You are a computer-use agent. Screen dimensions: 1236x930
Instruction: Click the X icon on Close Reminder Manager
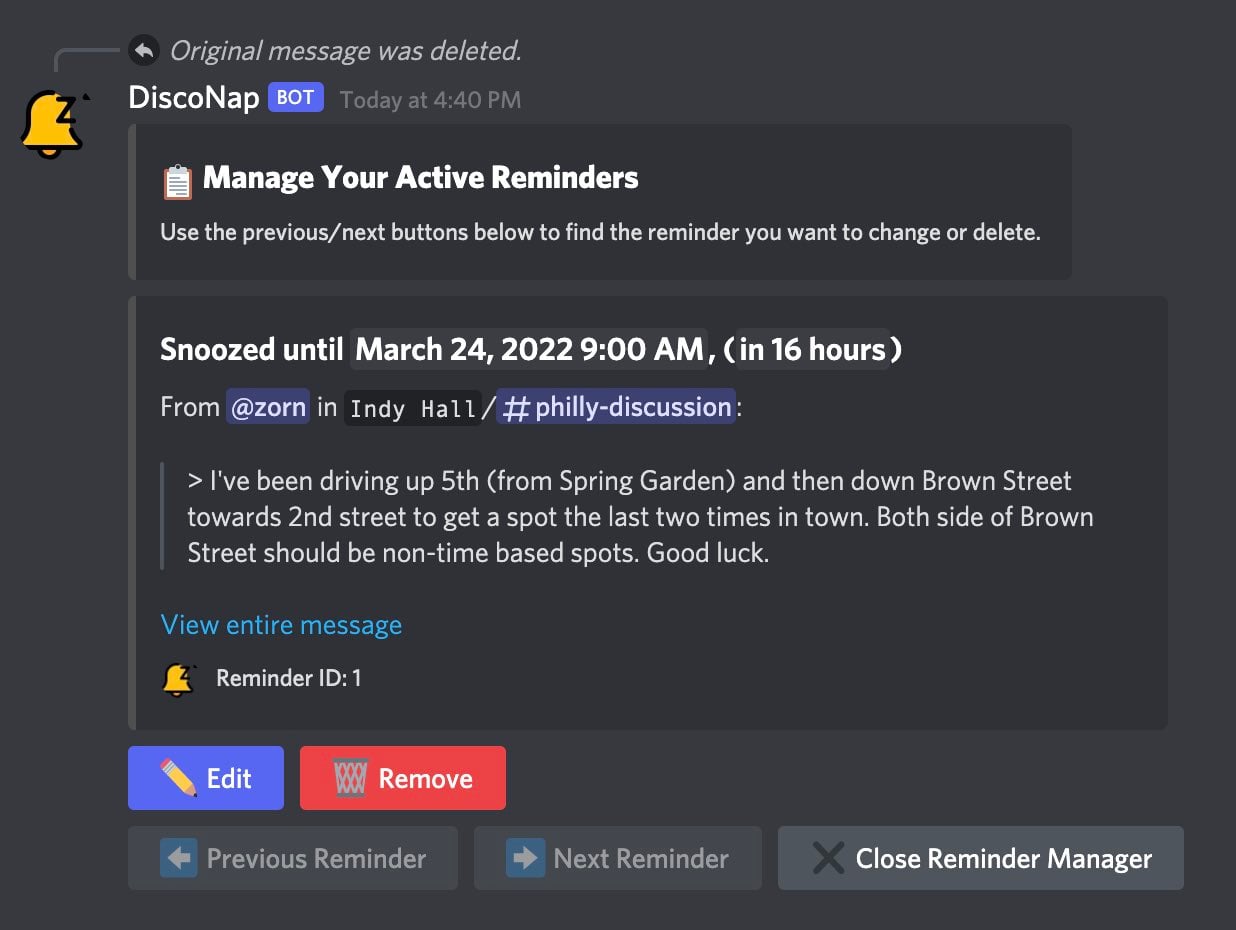[828, 858]
